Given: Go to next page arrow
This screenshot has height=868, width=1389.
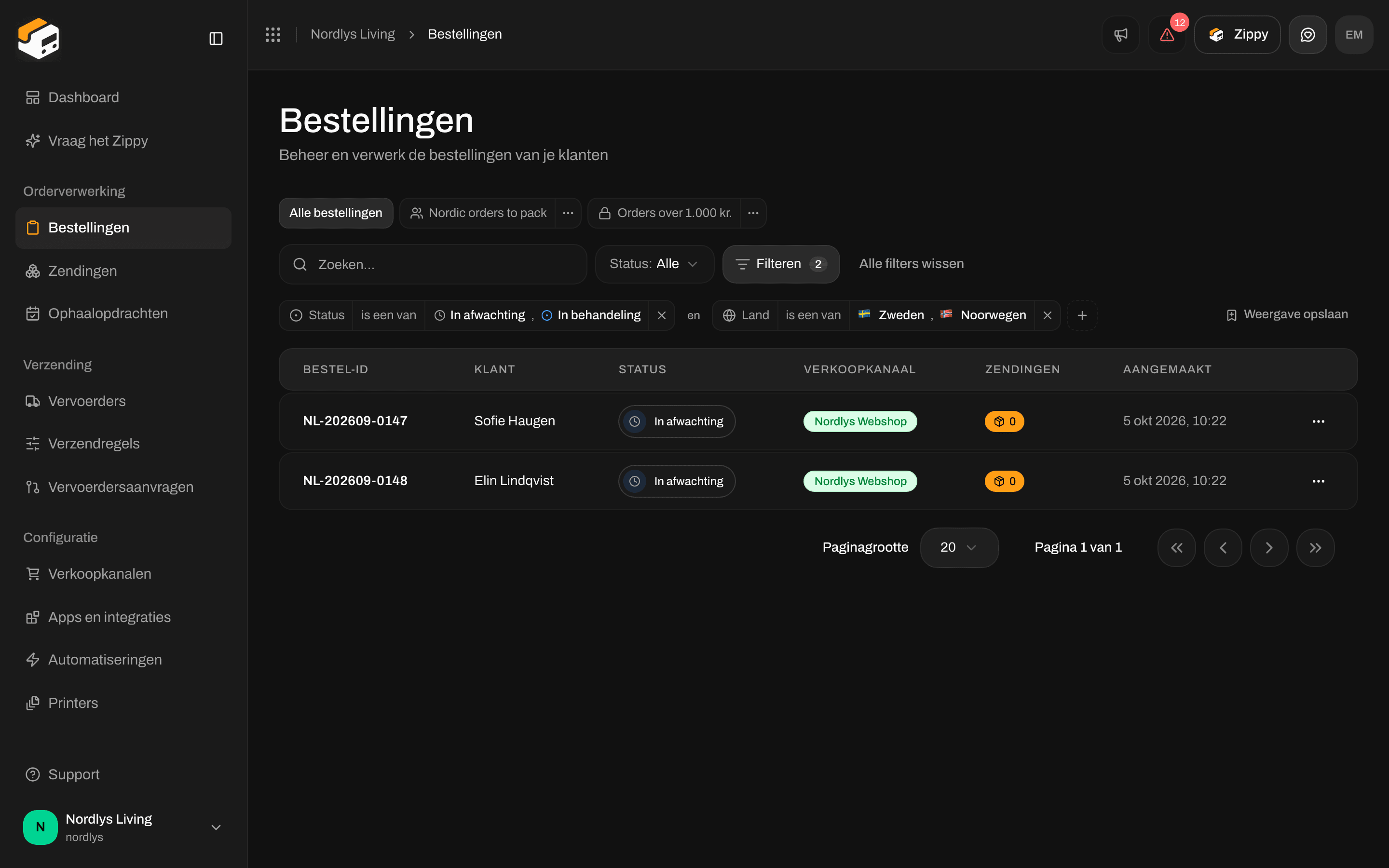Looking at the screenshot, I should [1269, 548].
